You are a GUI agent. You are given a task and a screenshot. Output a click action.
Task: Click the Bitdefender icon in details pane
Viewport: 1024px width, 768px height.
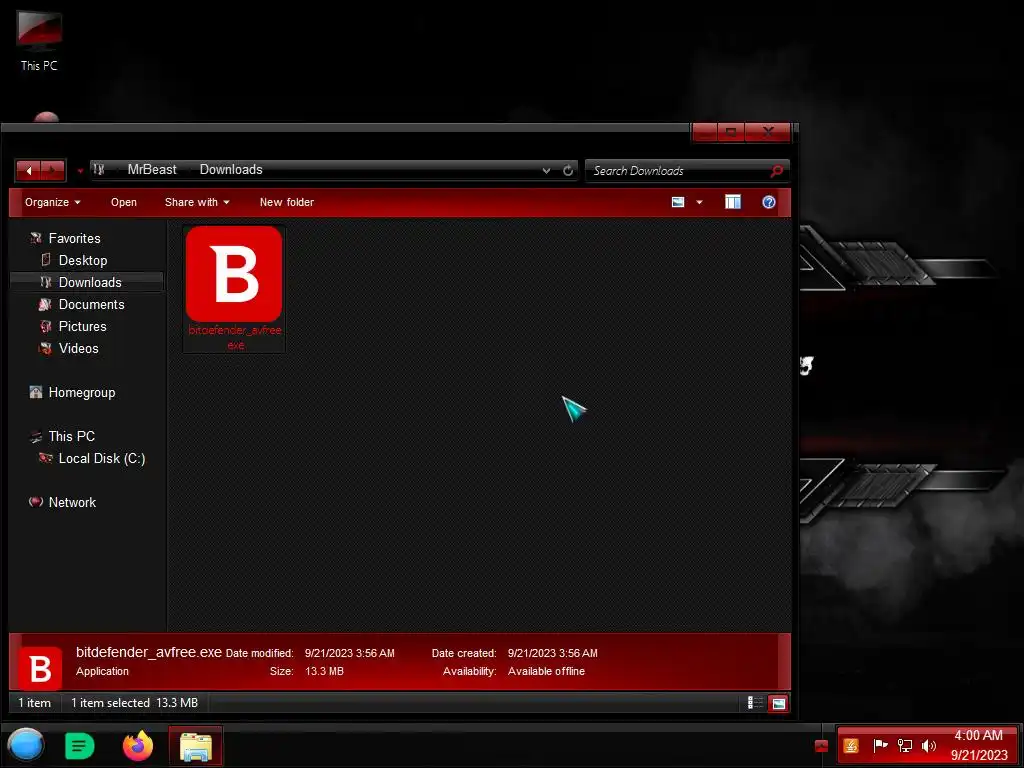click(39, 667)
